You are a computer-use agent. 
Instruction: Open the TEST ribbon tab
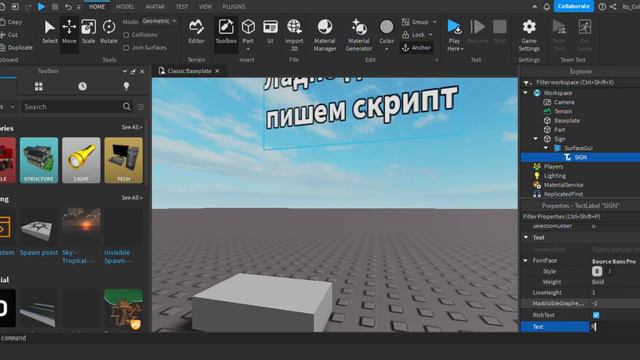pos(182,7)
